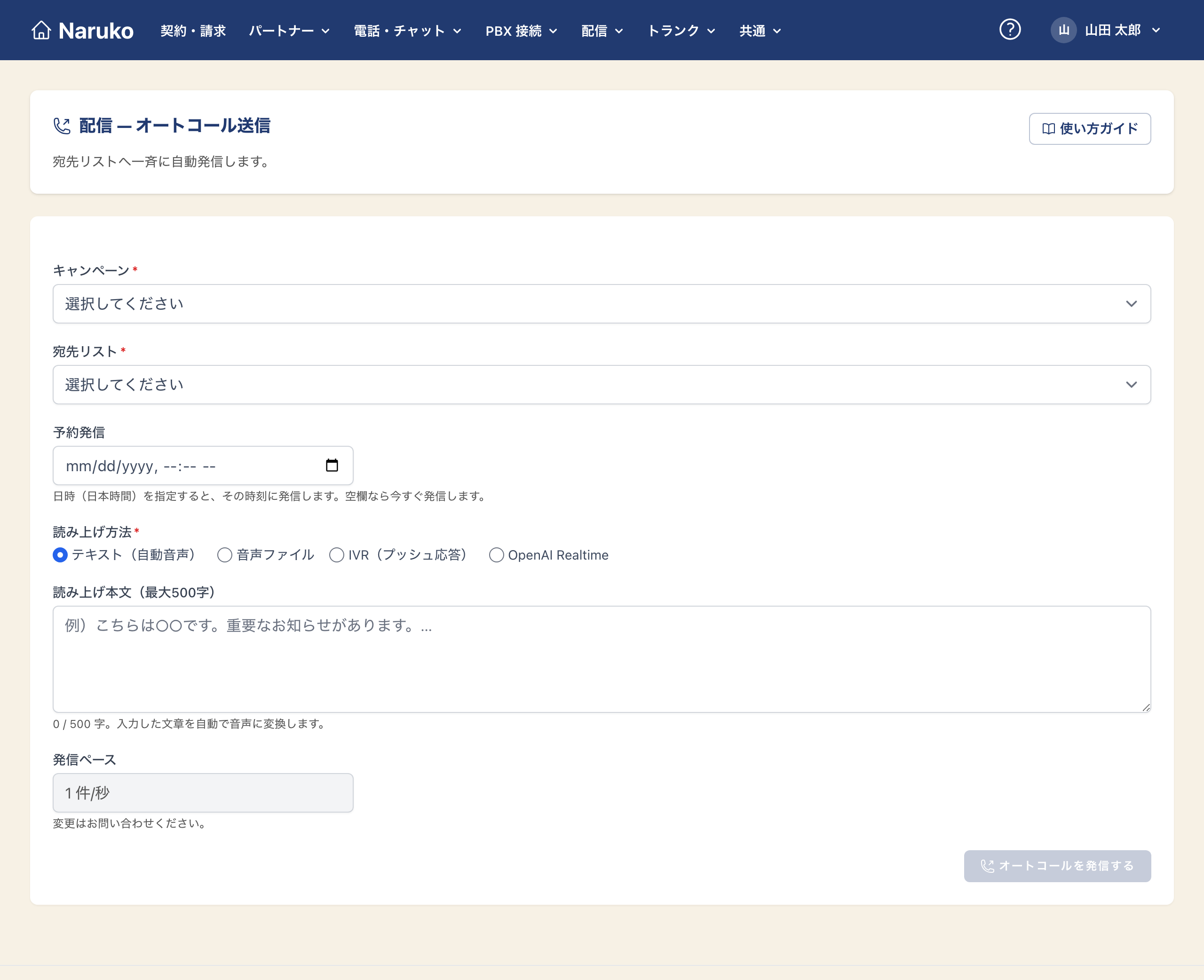This screenshot has width=1204, height=980.
Task: Open the 配信 navigation menu
Action: [602, 31]
